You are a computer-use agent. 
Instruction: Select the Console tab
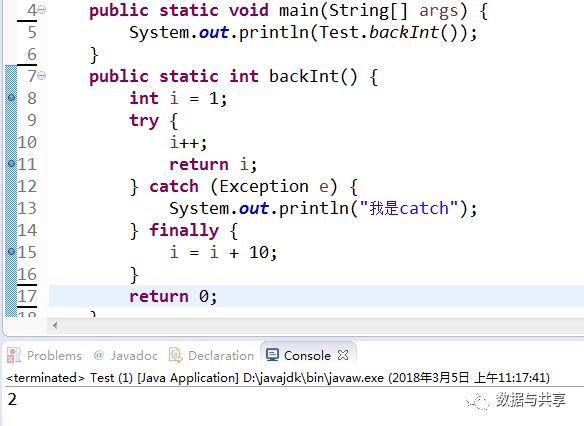(307, 356)
